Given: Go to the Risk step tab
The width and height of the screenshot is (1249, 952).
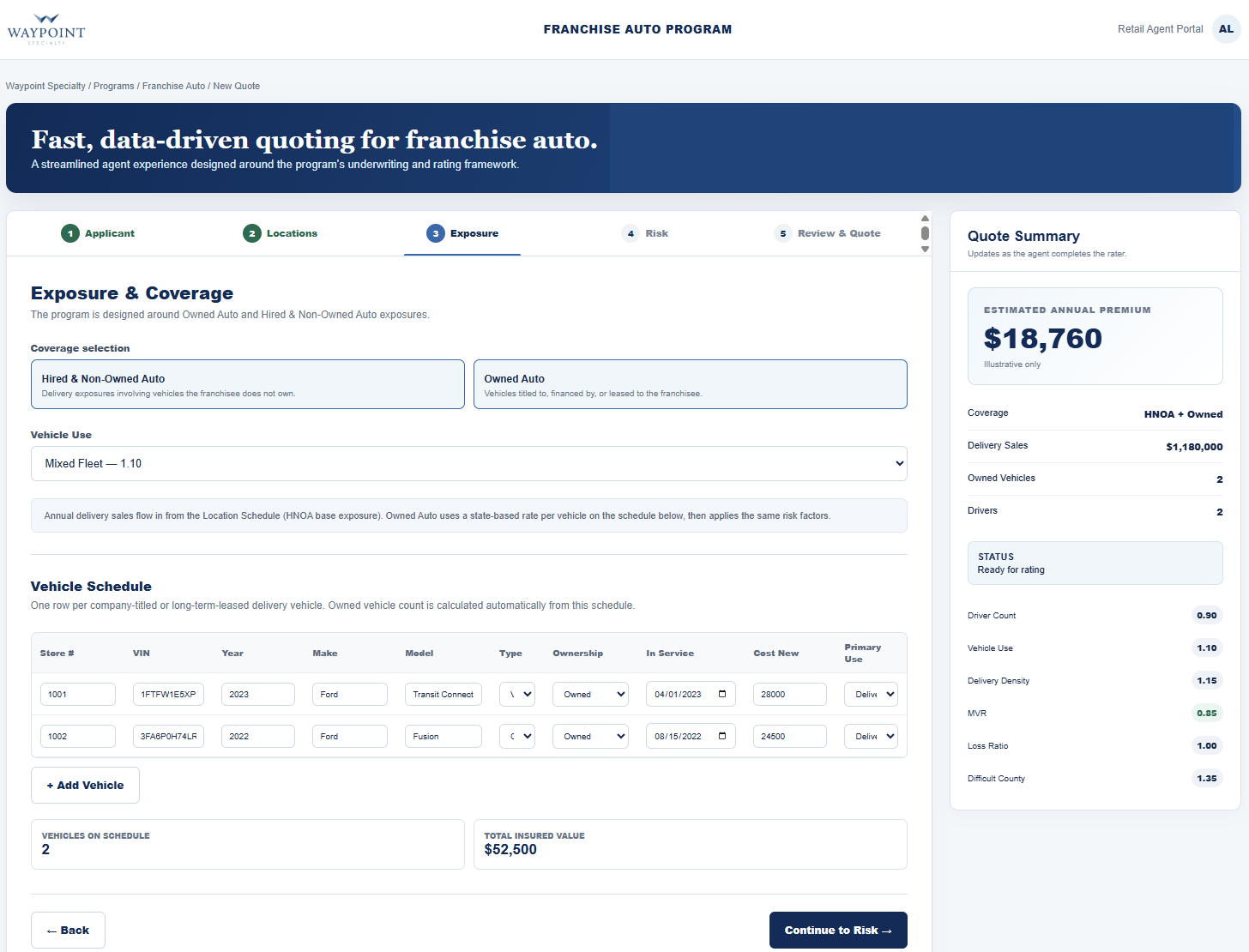Looking at the screenshot, I should tap(644, 233).
